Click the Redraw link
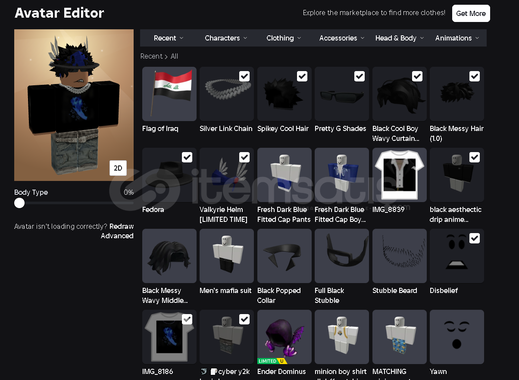 coord(121,226)
